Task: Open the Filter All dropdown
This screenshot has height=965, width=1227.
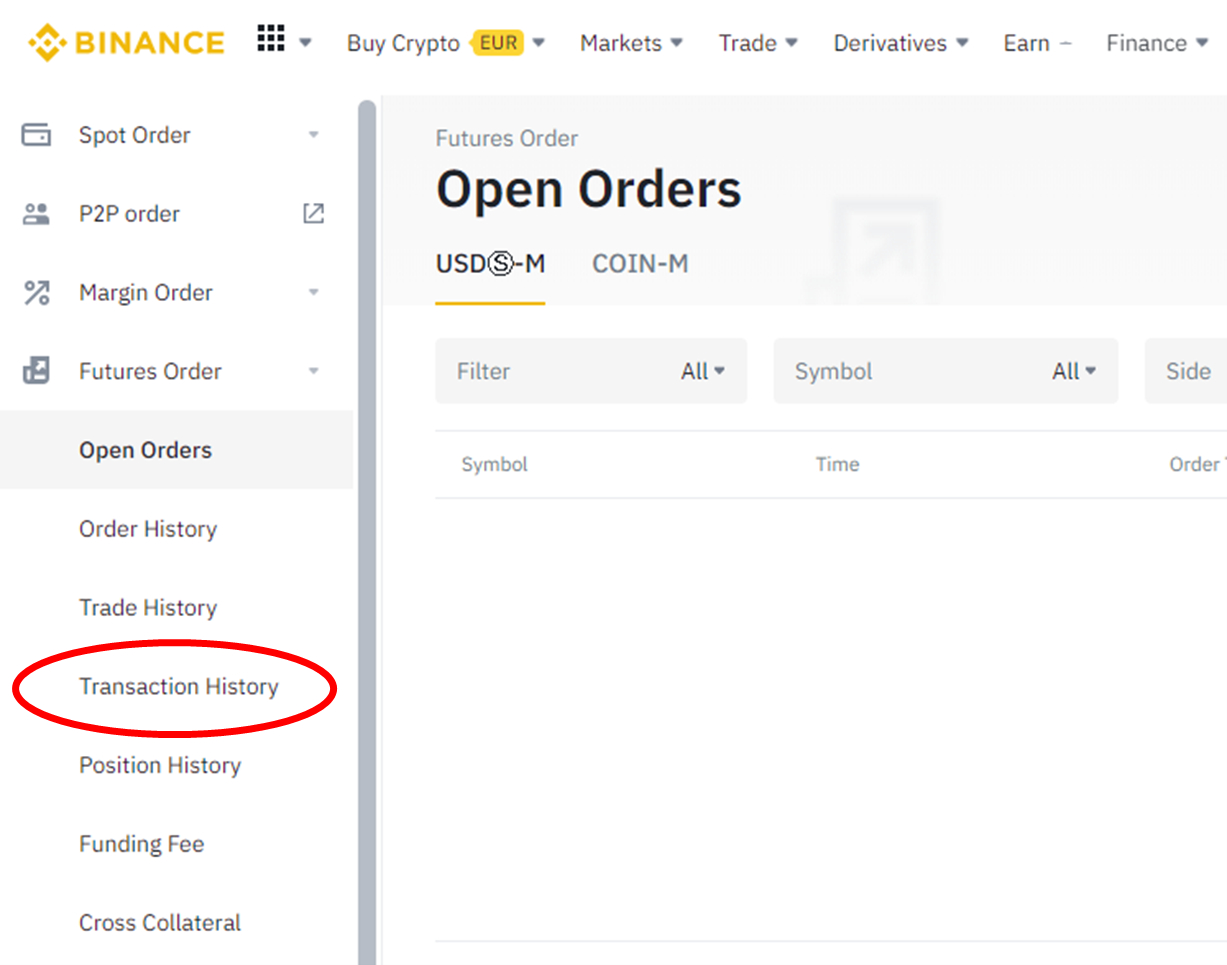Action: 591,371
